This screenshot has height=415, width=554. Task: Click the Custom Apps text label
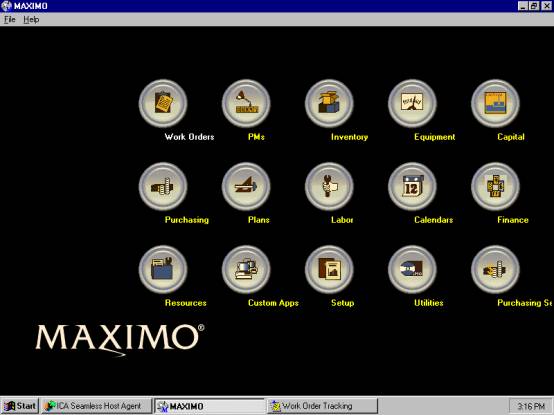tap(273, 303)
